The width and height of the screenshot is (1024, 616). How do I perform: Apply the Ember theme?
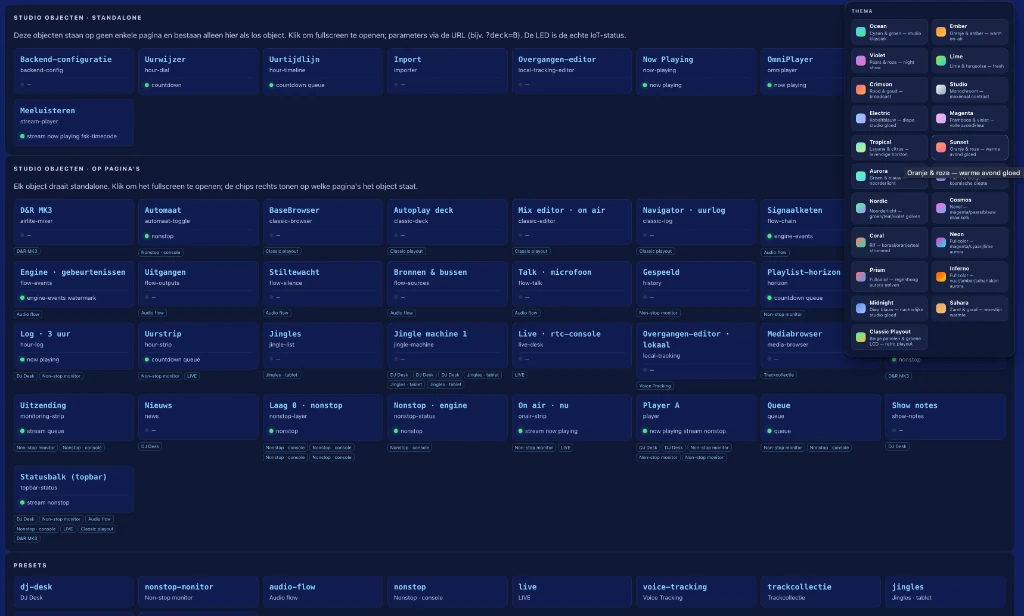click(970, 31)
